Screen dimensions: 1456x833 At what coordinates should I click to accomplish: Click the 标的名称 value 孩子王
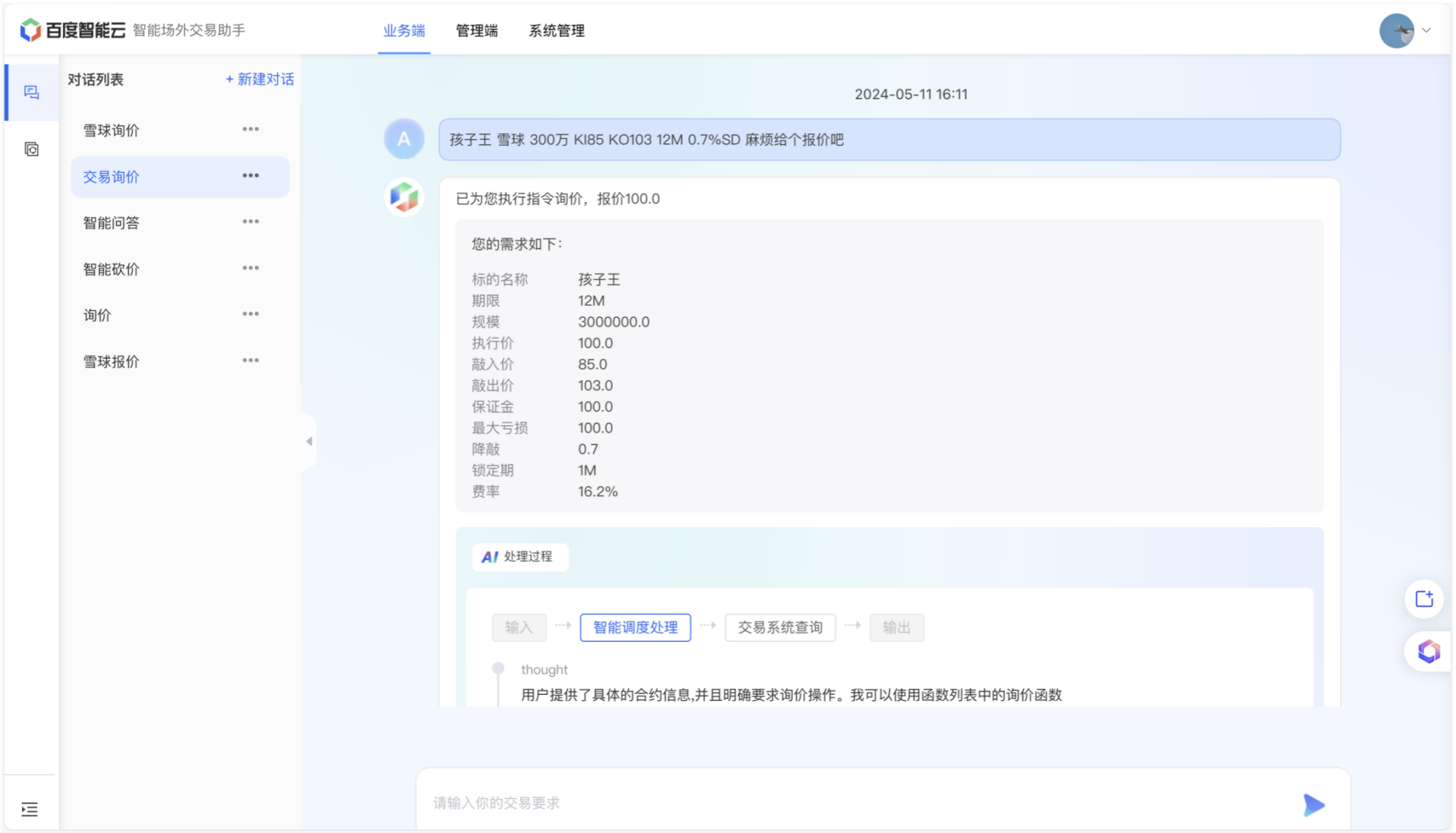click(x=599, y=280)
